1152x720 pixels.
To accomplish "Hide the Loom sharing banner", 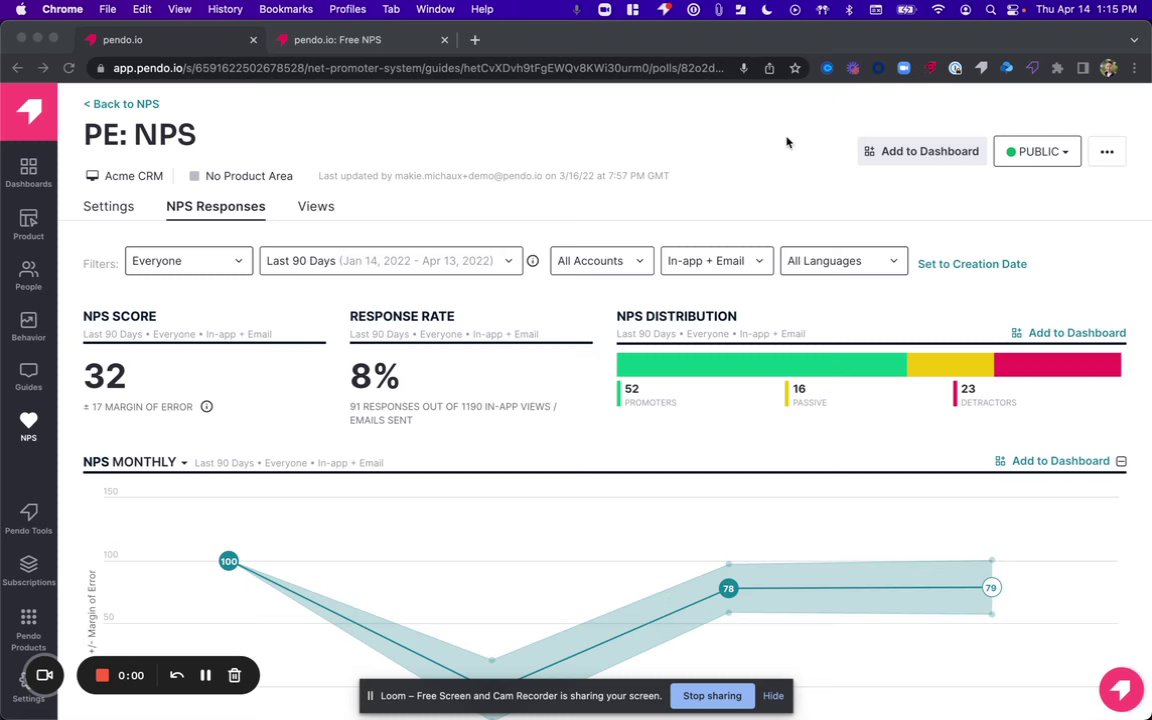I will (773, 696).
